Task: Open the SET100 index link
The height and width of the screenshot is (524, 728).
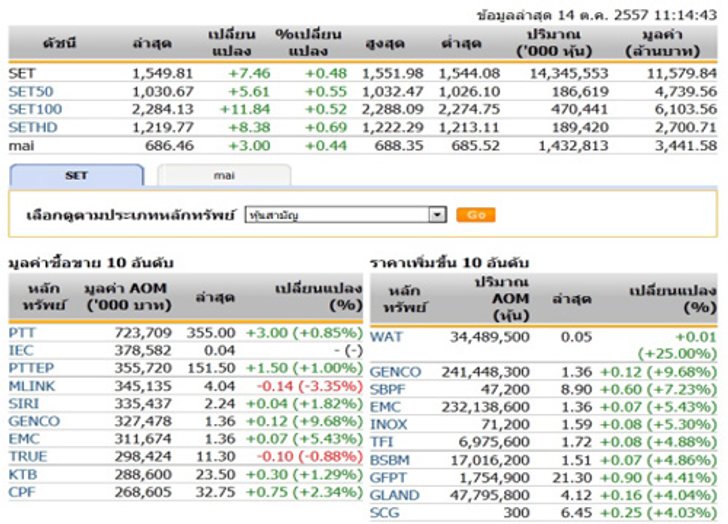Action: tap(35, 110)
